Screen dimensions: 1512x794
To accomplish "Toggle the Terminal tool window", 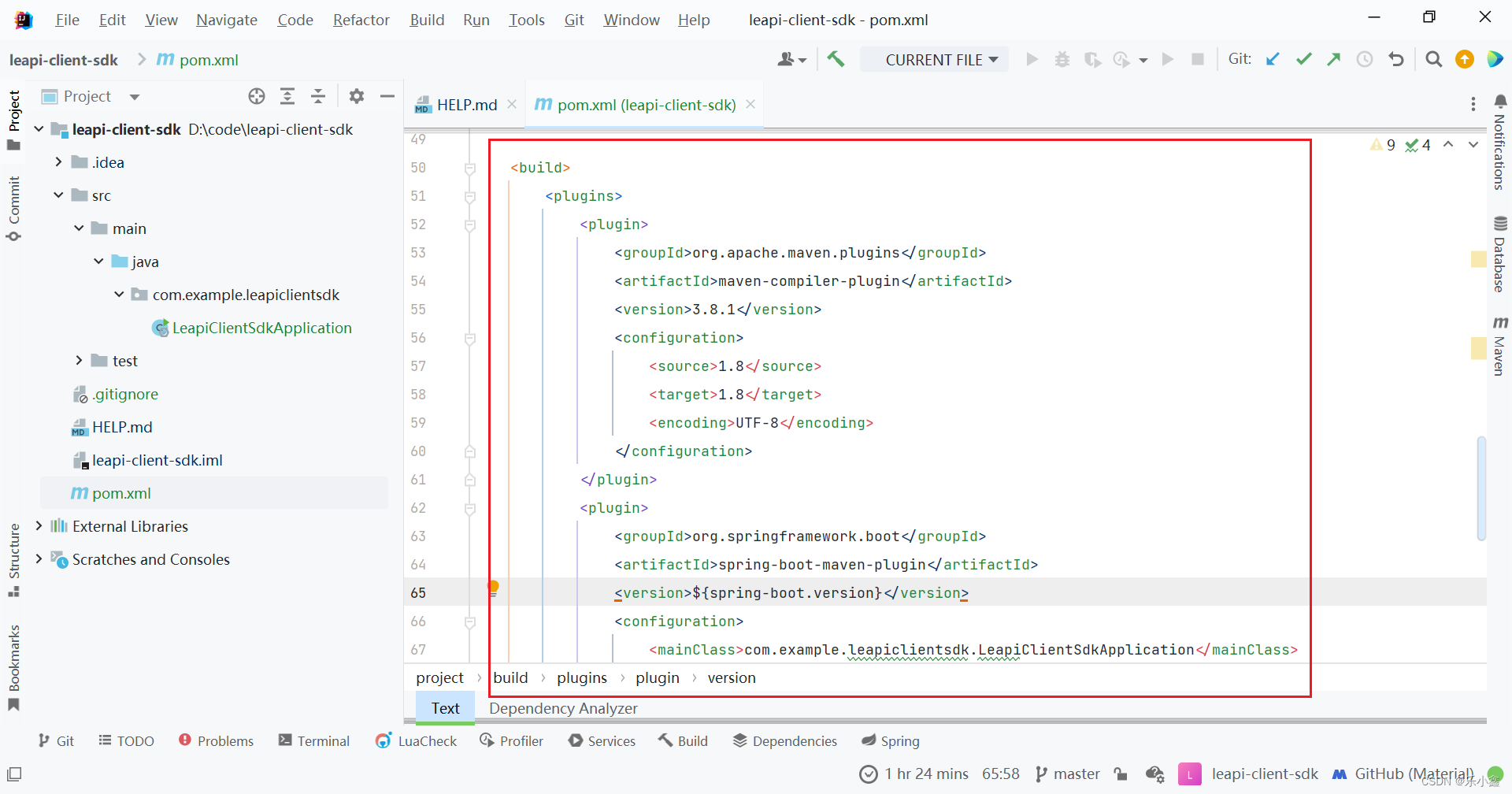I will 313,740.
